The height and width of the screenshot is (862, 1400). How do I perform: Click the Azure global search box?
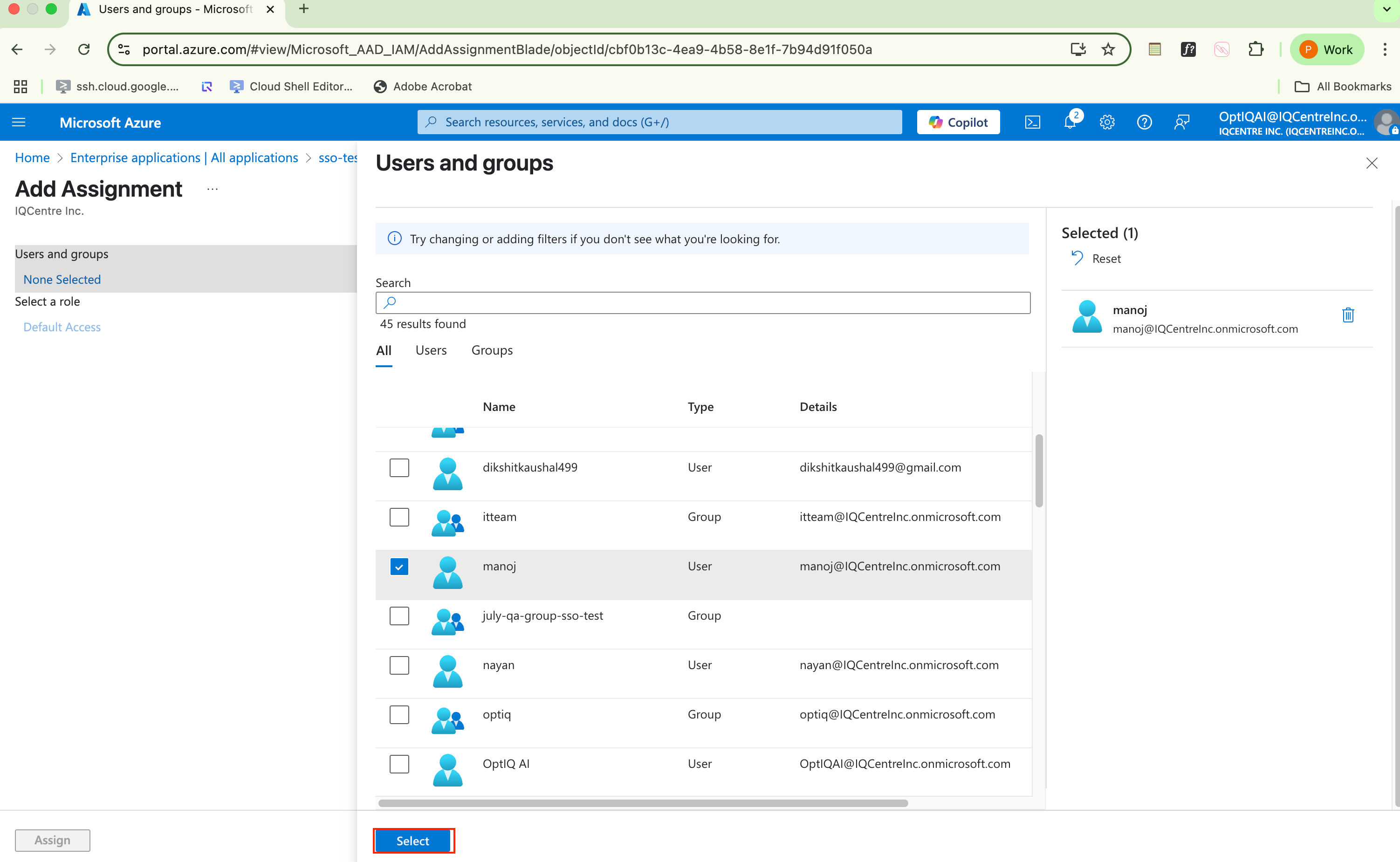point(659,122)
